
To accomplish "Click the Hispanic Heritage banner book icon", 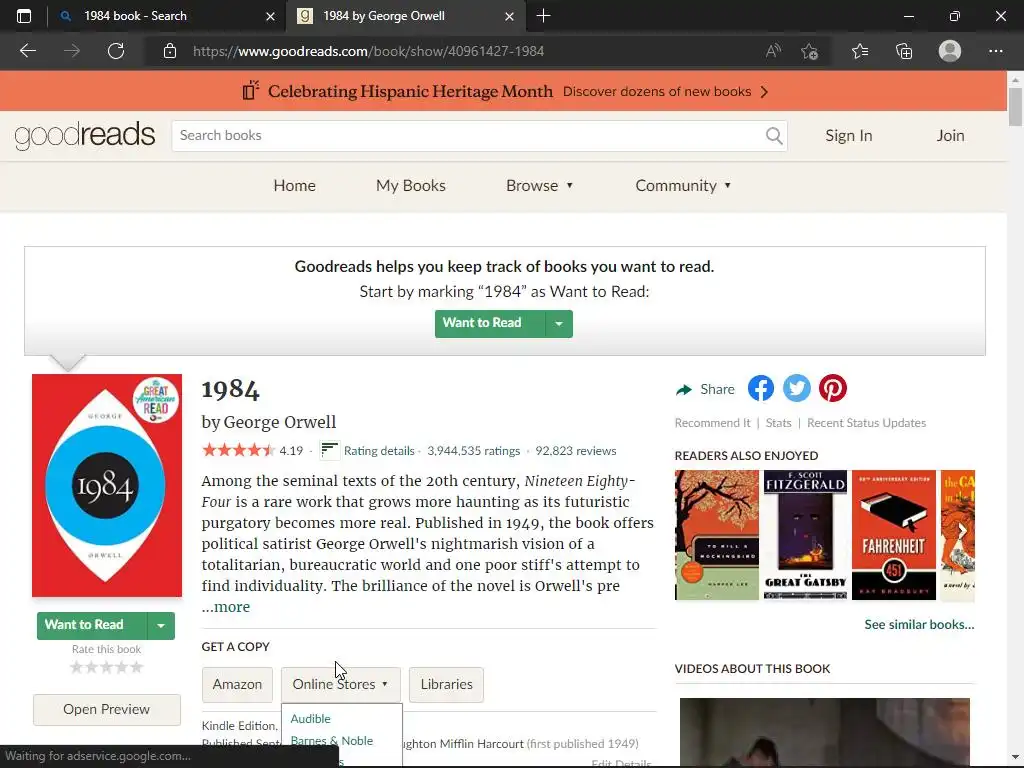I will (x=251, y=90).
